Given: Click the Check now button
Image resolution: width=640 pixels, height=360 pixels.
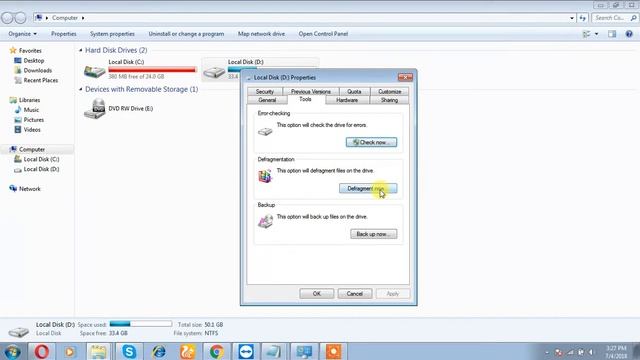Looking at the screenshot, I should (371, 142).
